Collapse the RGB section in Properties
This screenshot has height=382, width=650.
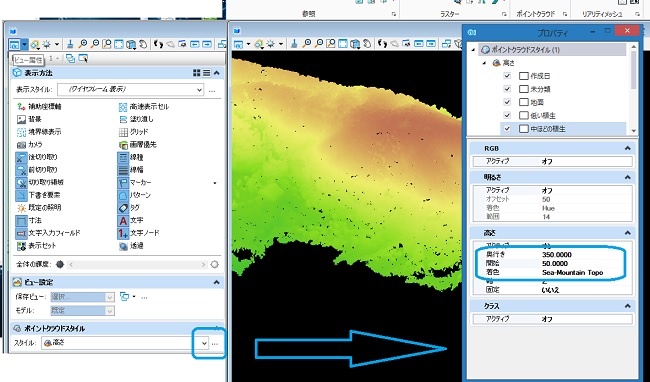pyautogui.click(x=628, y=148)
